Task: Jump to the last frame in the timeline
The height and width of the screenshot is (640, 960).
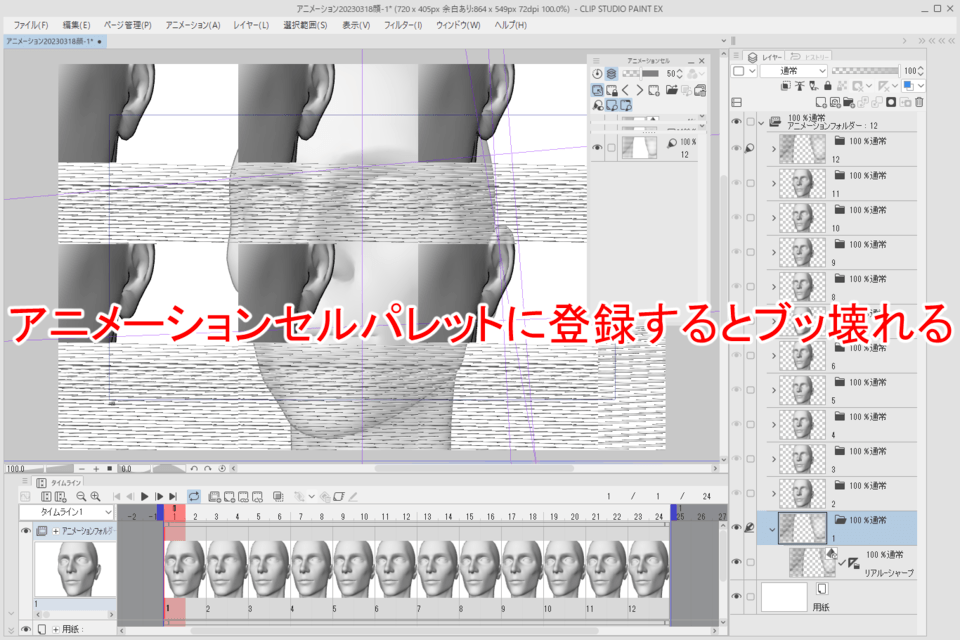Action: (173, 496)
